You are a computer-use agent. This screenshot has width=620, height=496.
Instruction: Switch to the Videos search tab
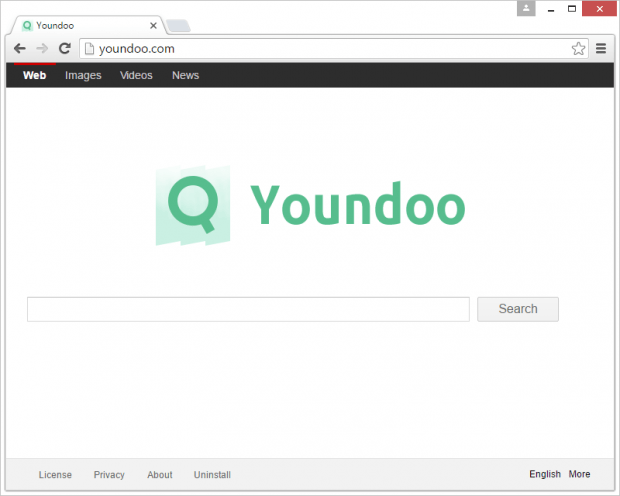coord(136,75)
